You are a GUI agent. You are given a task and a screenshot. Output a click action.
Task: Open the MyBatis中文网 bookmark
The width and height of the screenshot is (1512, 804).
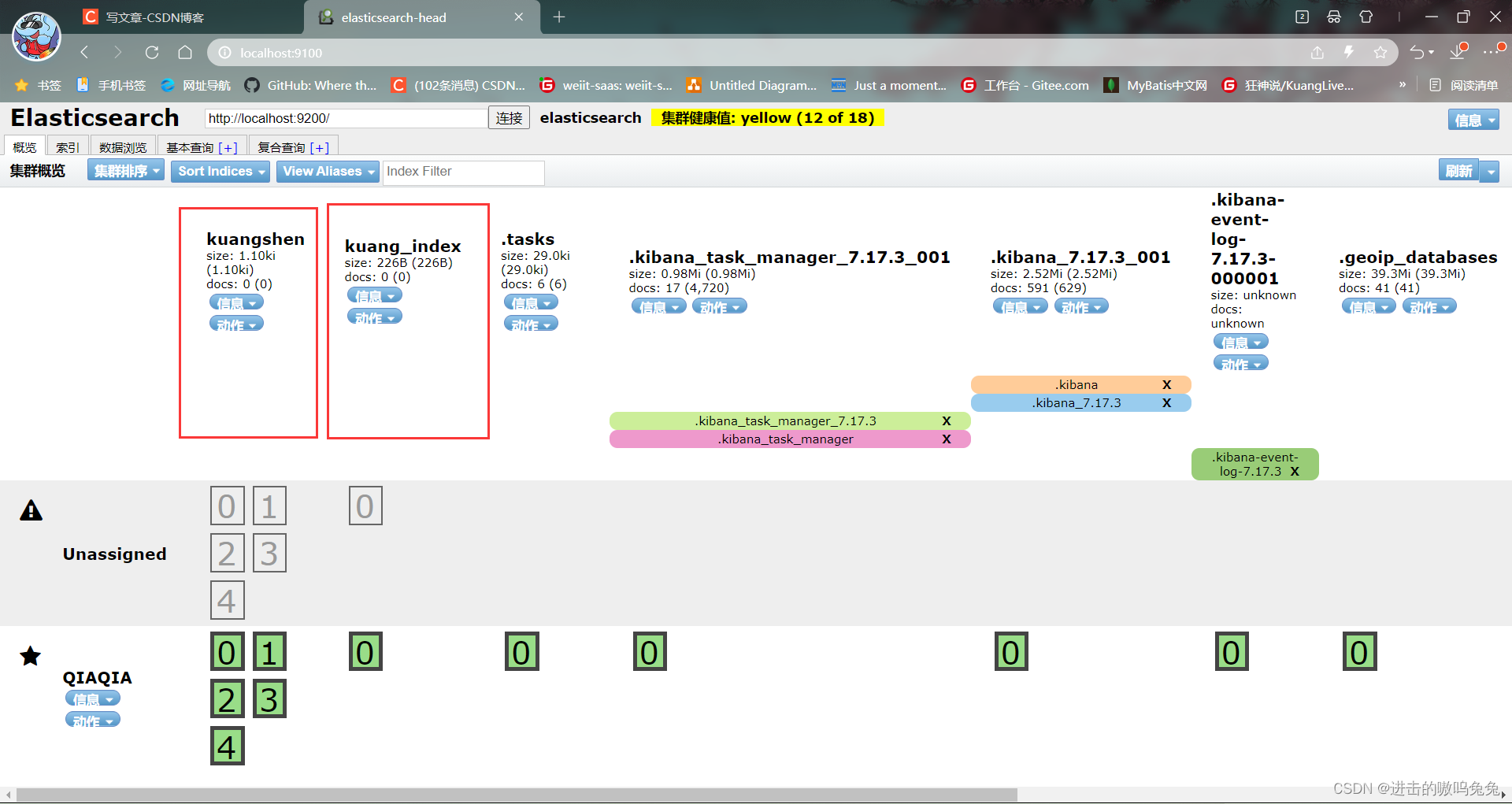click(x=1156, y=85)
